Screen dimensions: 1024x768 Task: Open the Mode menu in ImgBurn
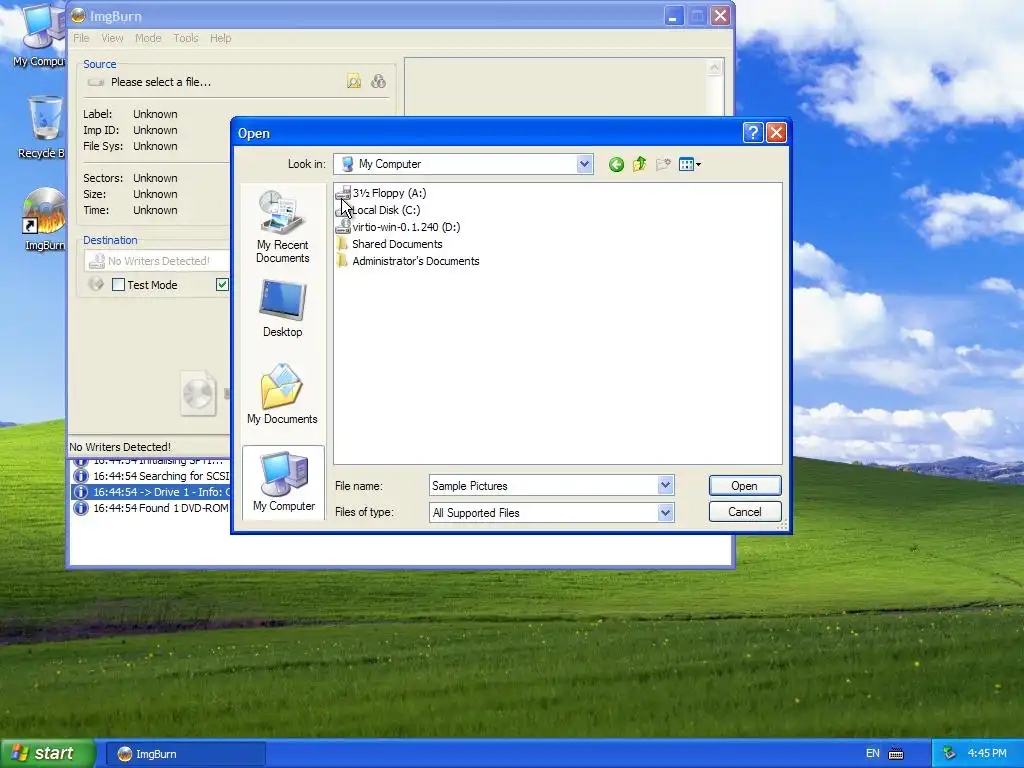(148, 38)
